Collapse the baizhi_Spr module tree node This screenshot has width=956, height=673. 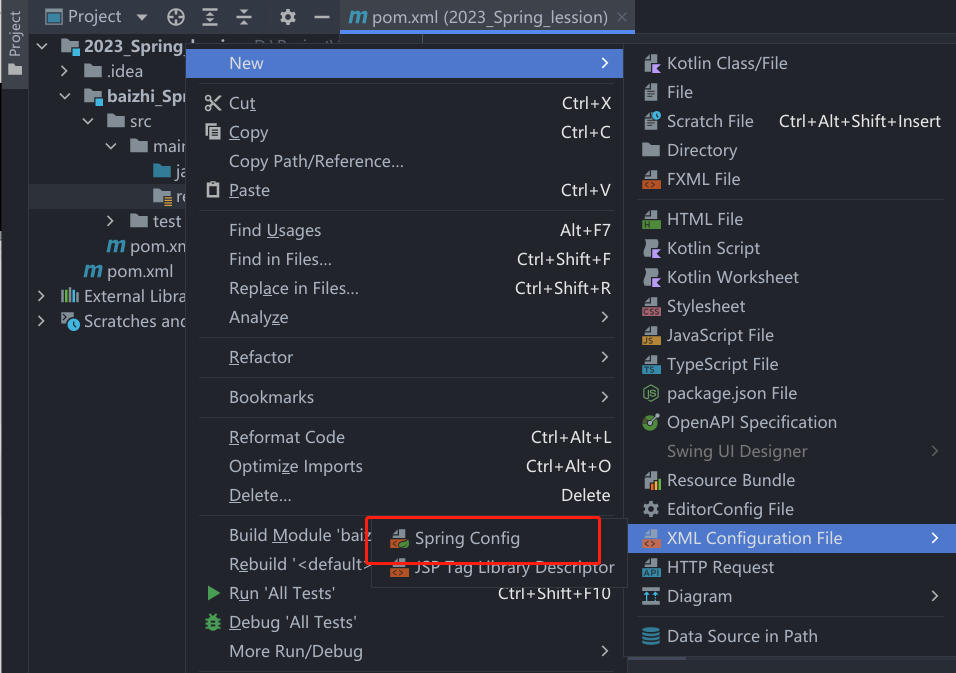(65, 96)
